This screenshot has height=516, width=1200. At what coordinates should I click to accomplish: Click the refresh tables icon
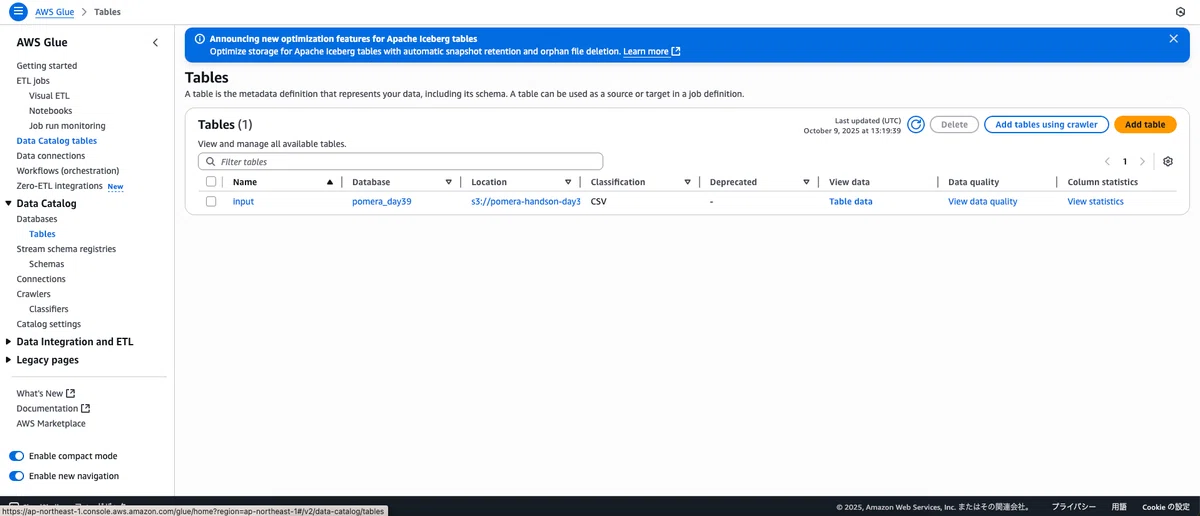pos(916,125)
